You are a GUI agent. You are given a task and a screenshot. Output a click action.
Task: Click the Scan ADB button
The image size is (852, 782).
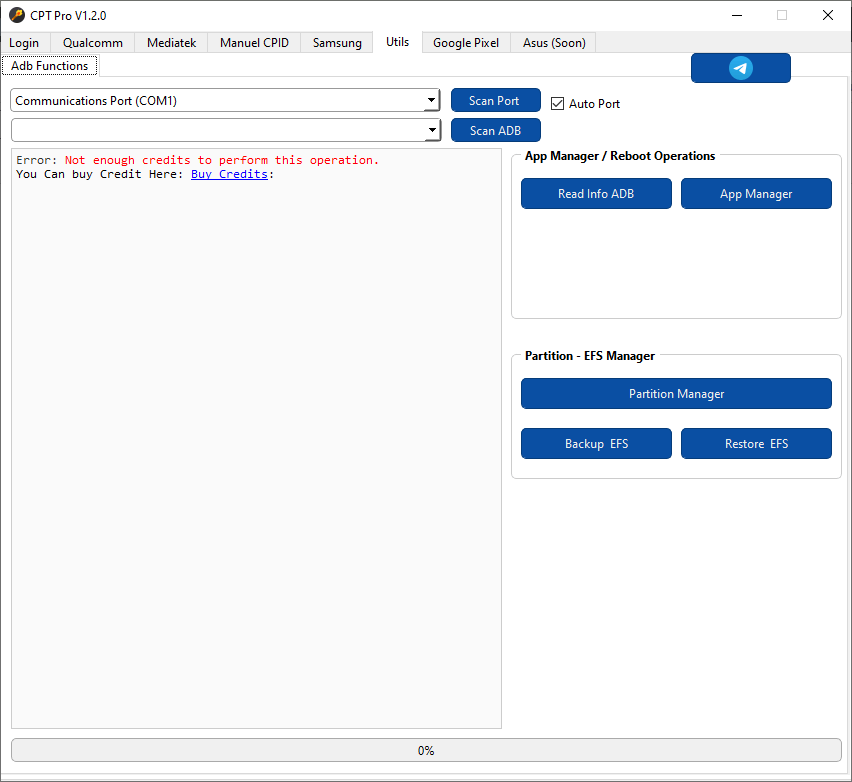pyautogui.click(x=495, y=130)
